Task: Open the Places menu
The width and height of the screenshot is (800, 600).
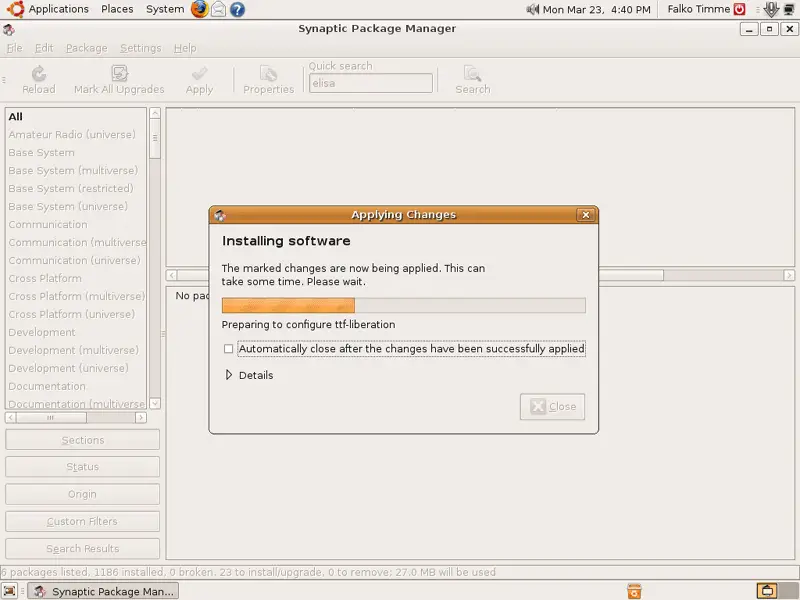Action: pos(117,9)
